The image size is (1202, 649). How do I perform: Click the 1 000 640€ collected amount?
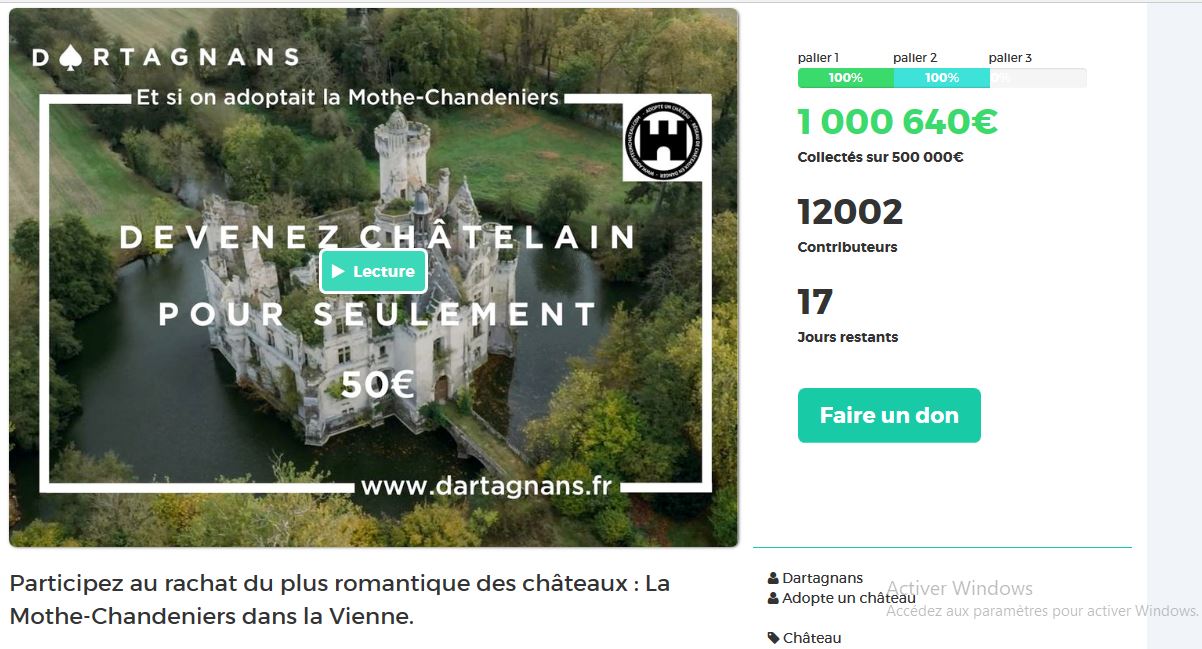898,122
